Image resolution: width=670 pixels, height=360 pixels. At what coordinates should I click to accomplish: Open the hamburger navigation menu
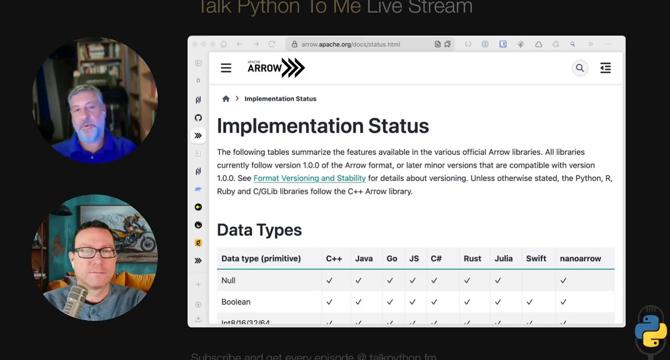coord(226,68)
